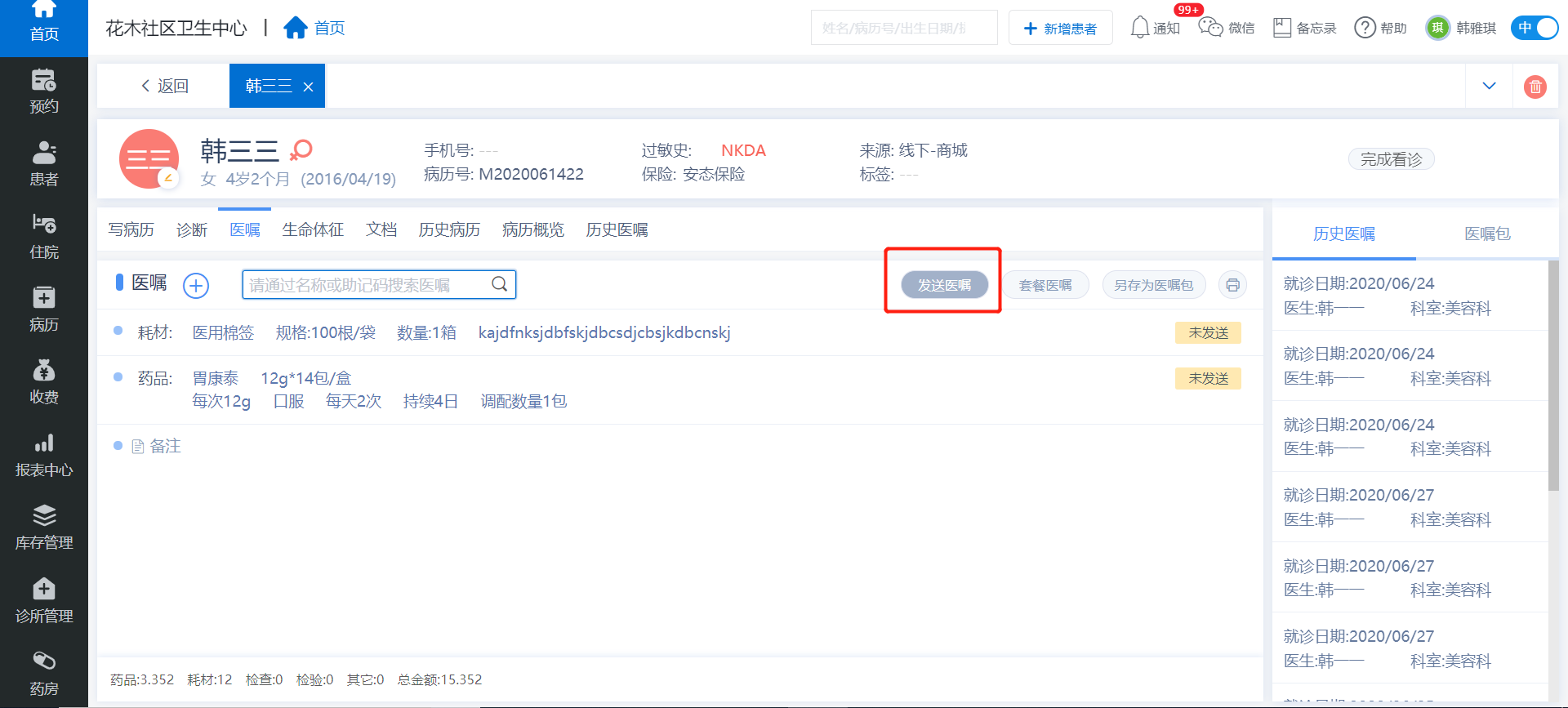Click the 另存为医嘱包 button
Viewport: 1568px width, 708px height.
pyautogui.click(x=1154, y=285)
